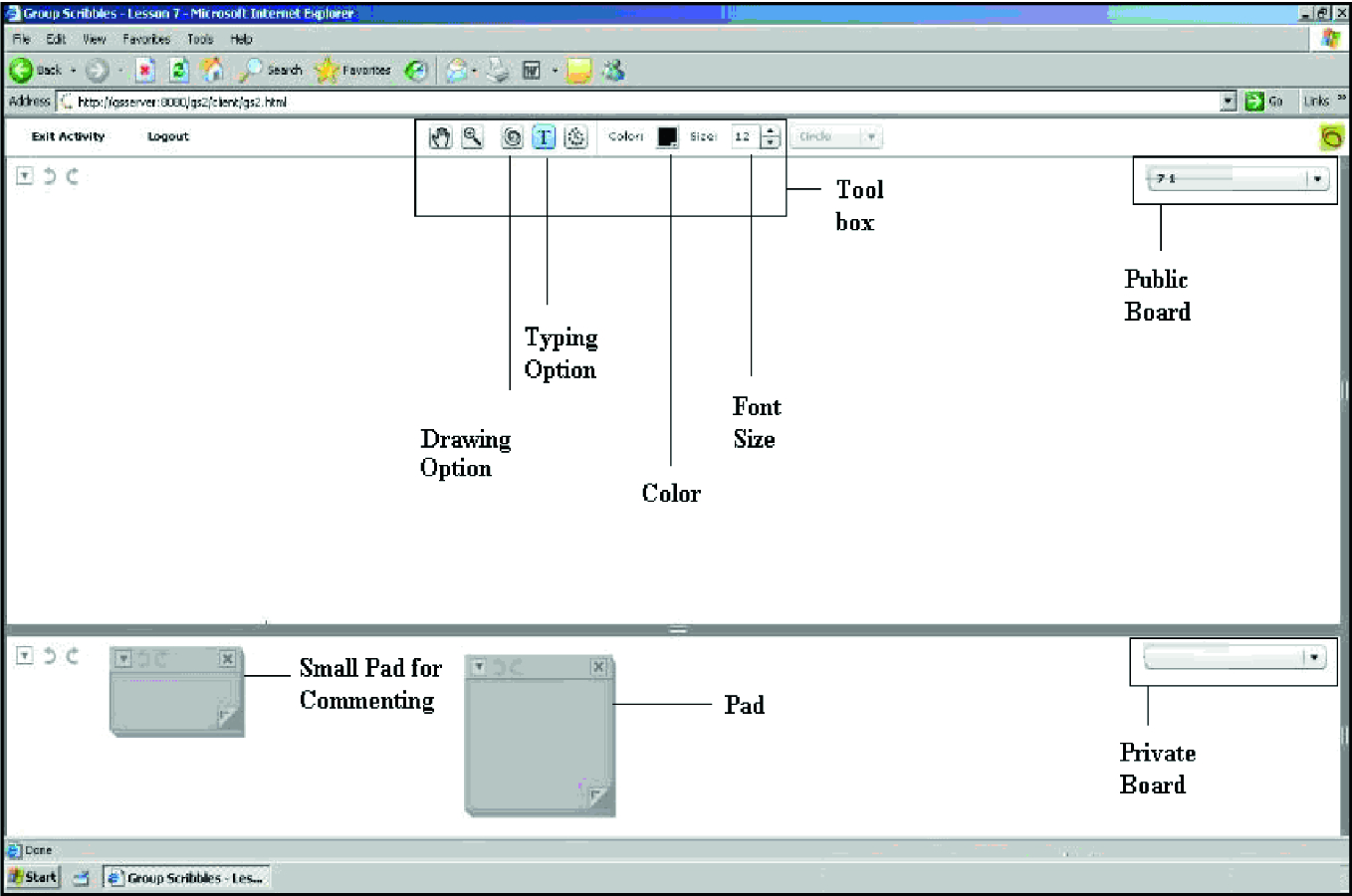Click the Group Scribbles logo icon
The height and width of the screenshot is (896, 1352).
(1331, 137)
